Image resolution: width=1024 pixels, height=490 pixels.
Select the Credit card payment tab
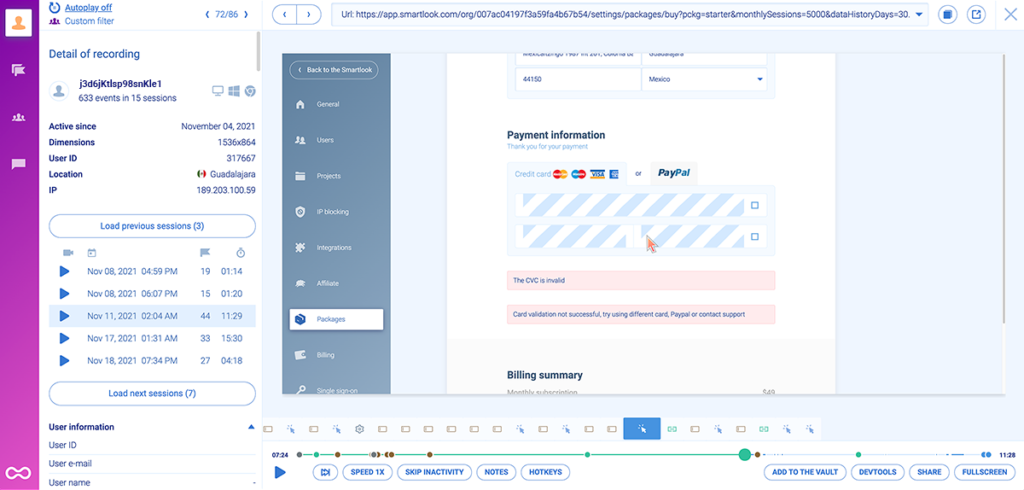coord(567,174)
